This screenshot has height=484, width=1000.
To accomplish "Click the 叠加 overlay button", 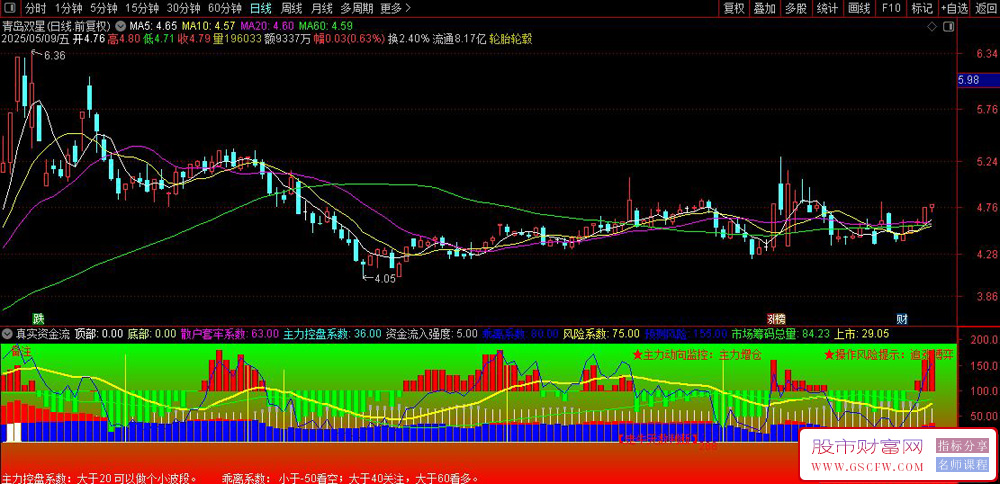I will point(765,8).
